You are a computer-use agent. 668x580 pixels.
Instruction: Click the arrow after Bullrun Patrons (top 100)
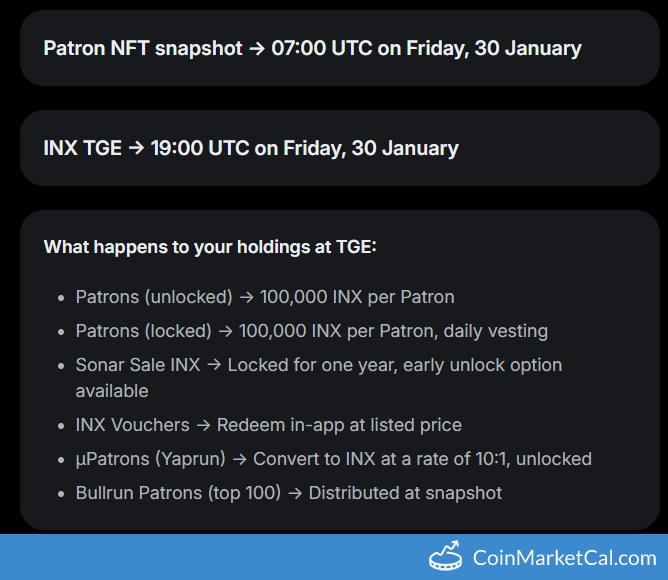tap(295, 493)
